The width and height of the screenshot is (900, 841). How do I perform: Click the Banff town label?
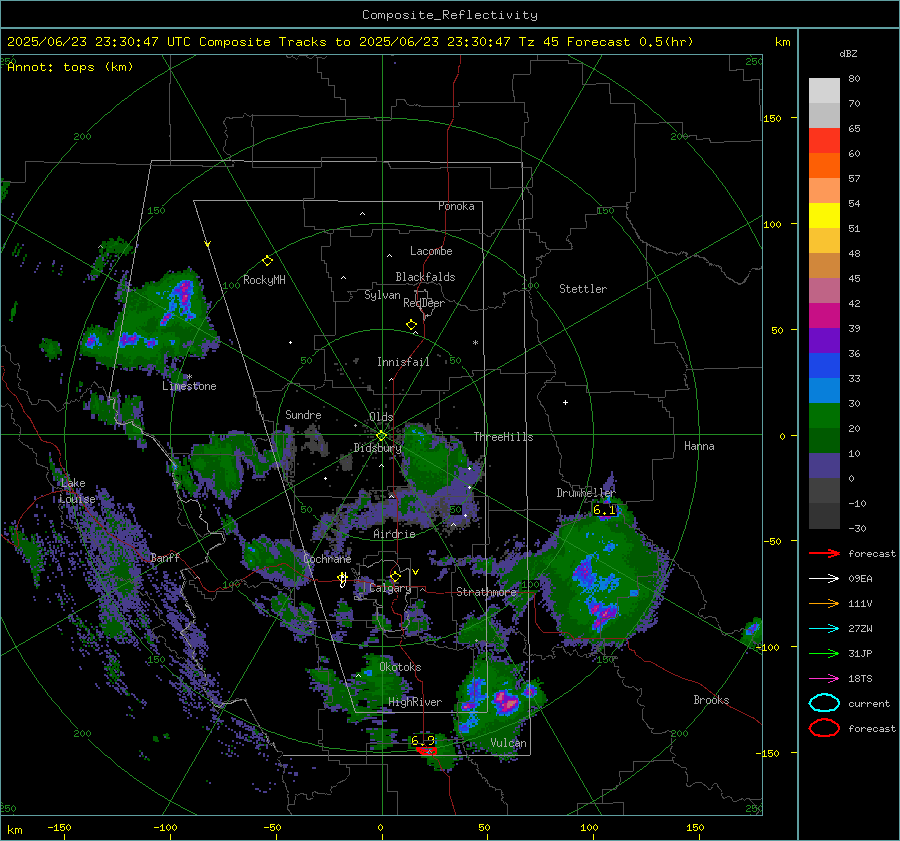[165, 557]
